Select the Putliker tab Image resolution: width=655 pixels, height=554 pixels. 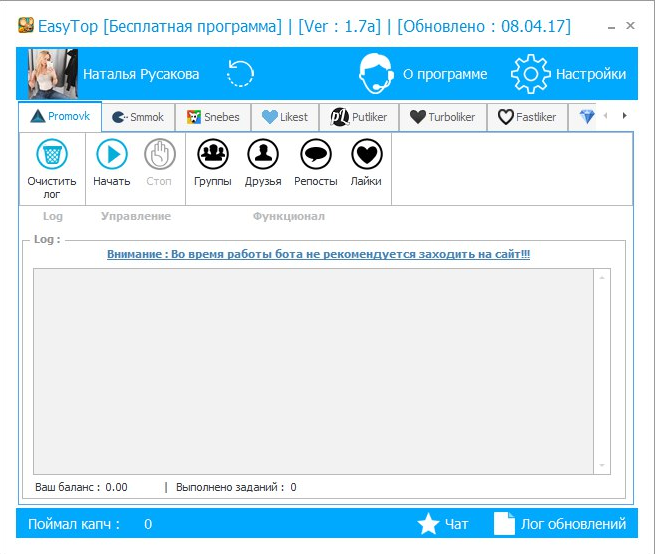pos(360,117)
